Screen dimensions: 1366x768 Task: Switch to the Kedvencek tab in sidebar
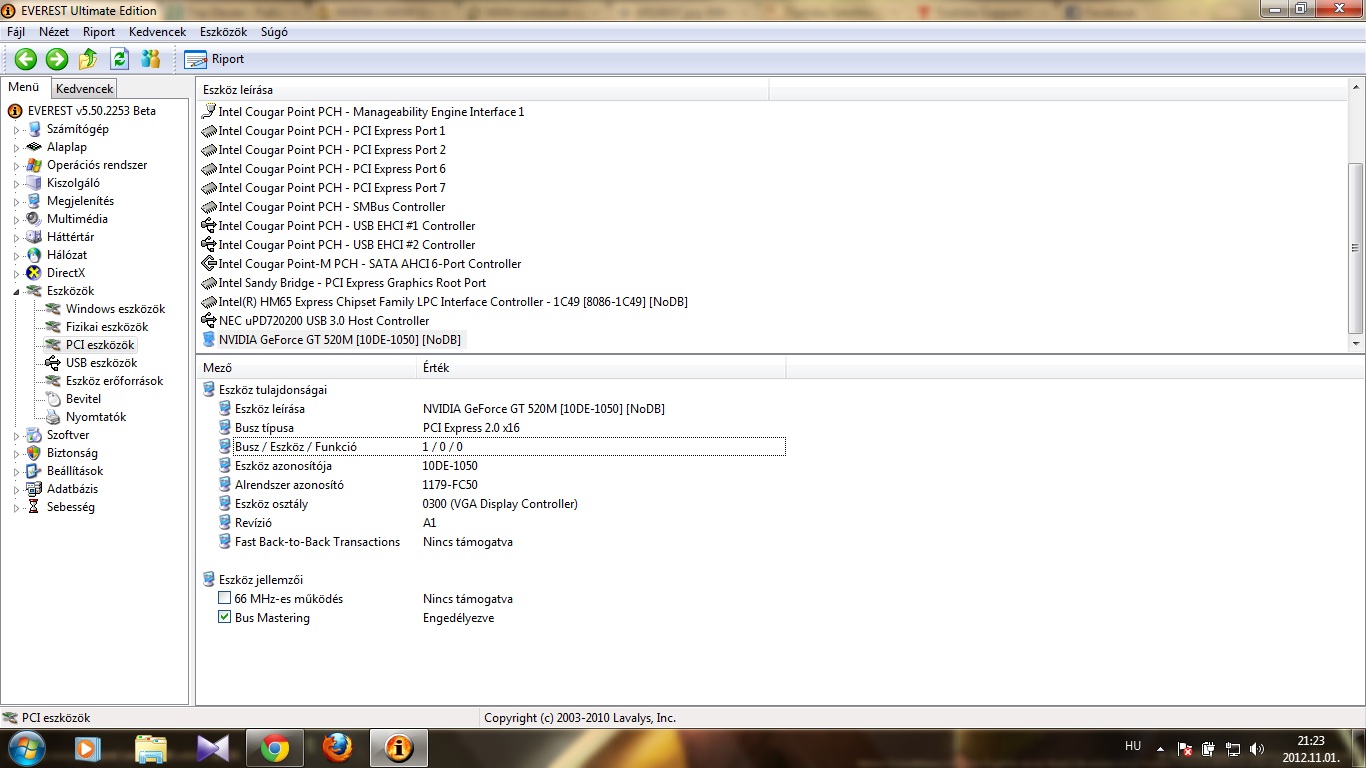point(85,89)
